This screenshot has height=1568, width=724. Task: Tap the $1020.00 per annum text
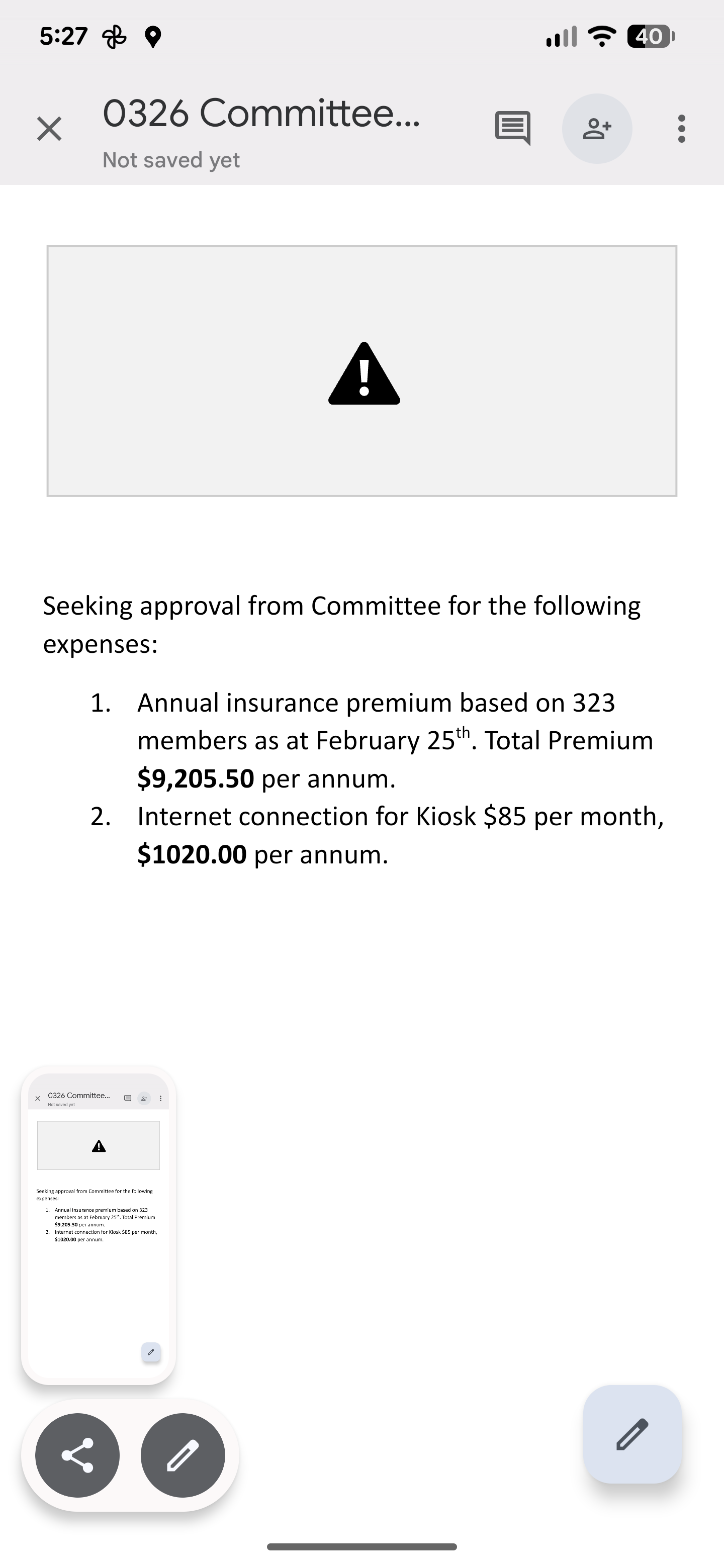[x=262, y=854]
